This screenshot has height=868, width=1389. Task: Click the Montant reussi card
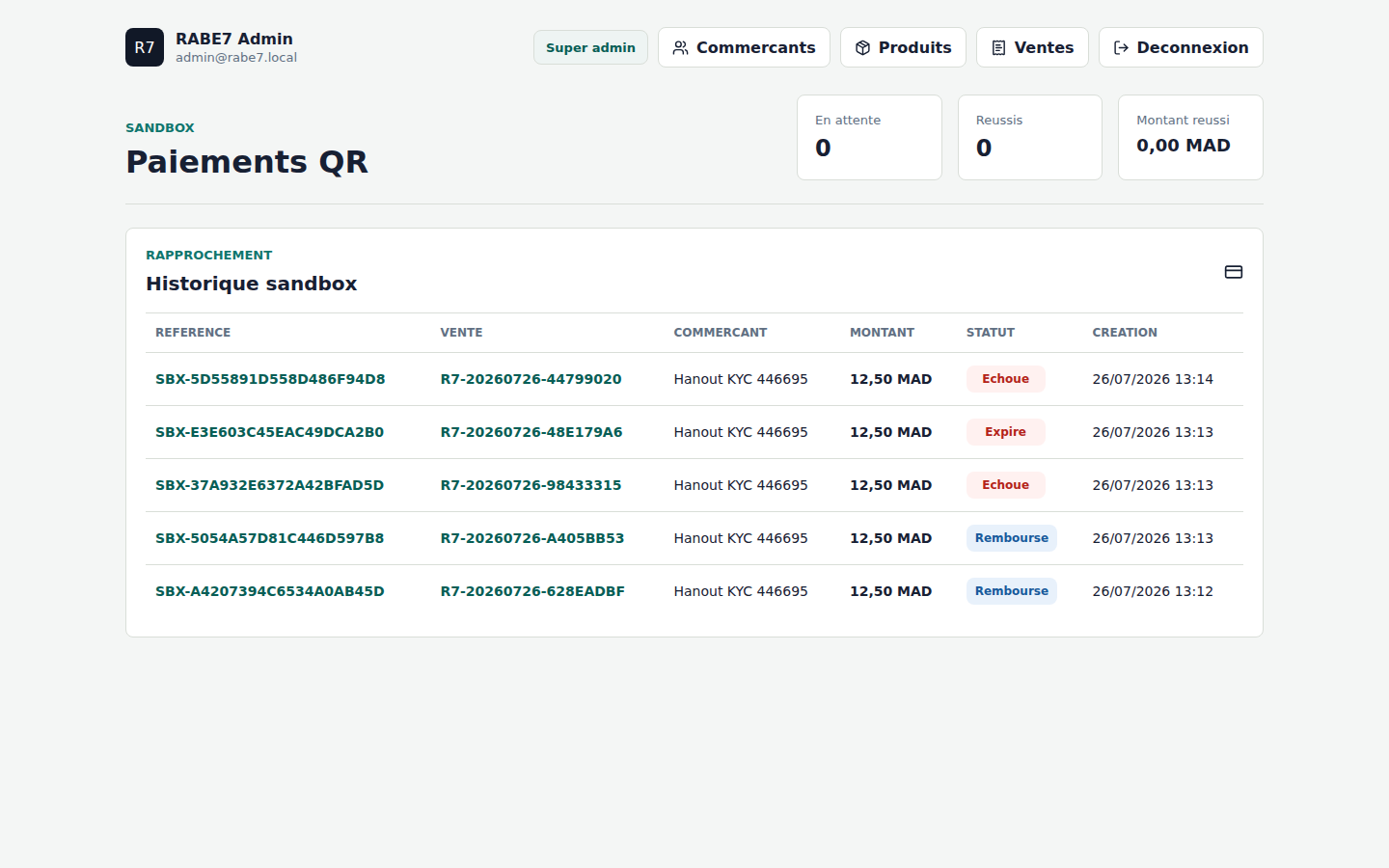click(1190, 137)
